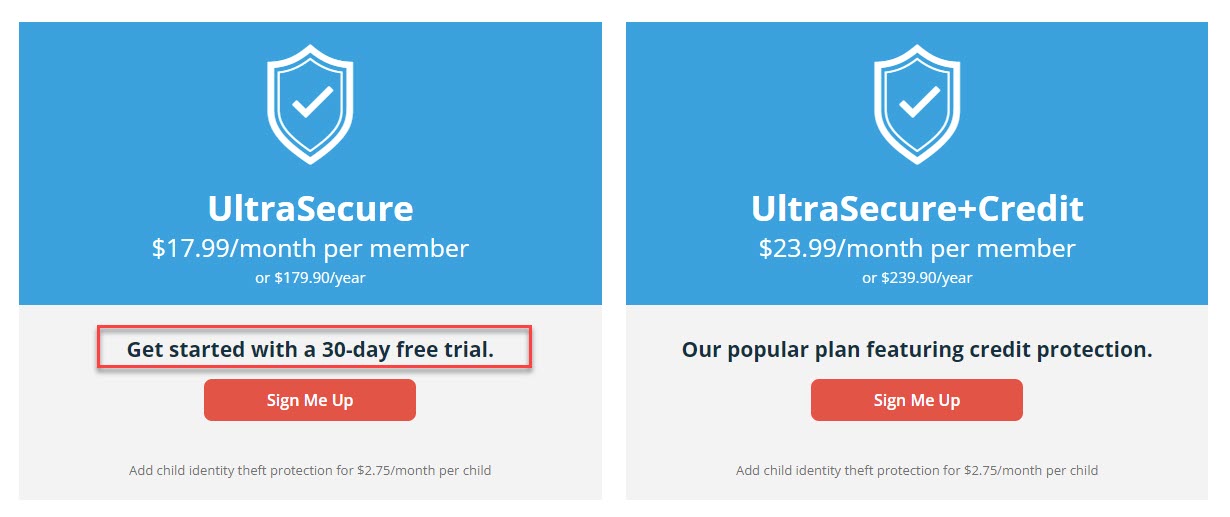Sign up for the UltraSecure+Credit plan
1230x517 pixels.
pos(917,400)
